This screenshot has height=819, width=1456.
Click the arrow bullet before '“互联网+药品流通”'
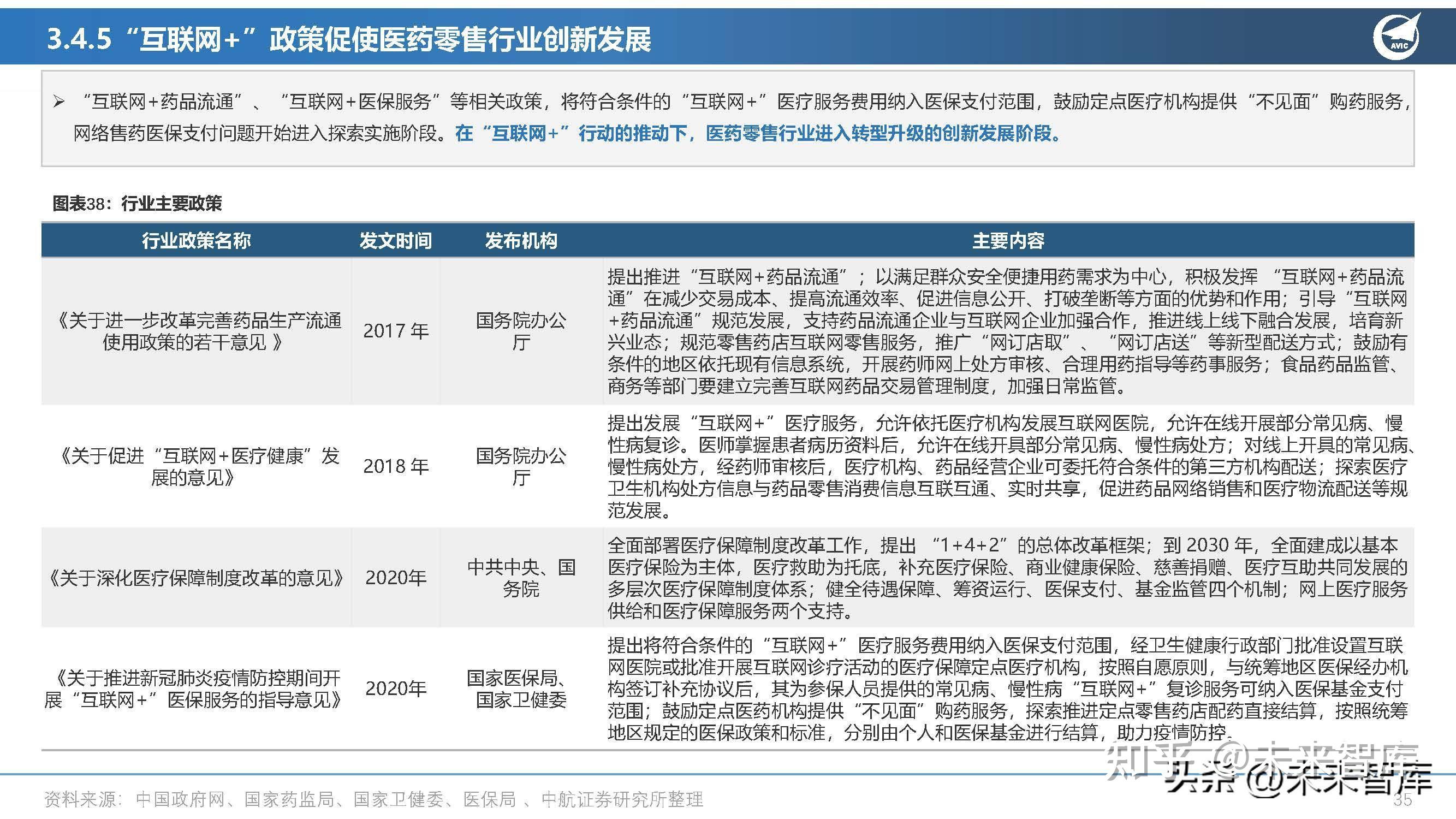pyautogui.click(x=59, y=102)
